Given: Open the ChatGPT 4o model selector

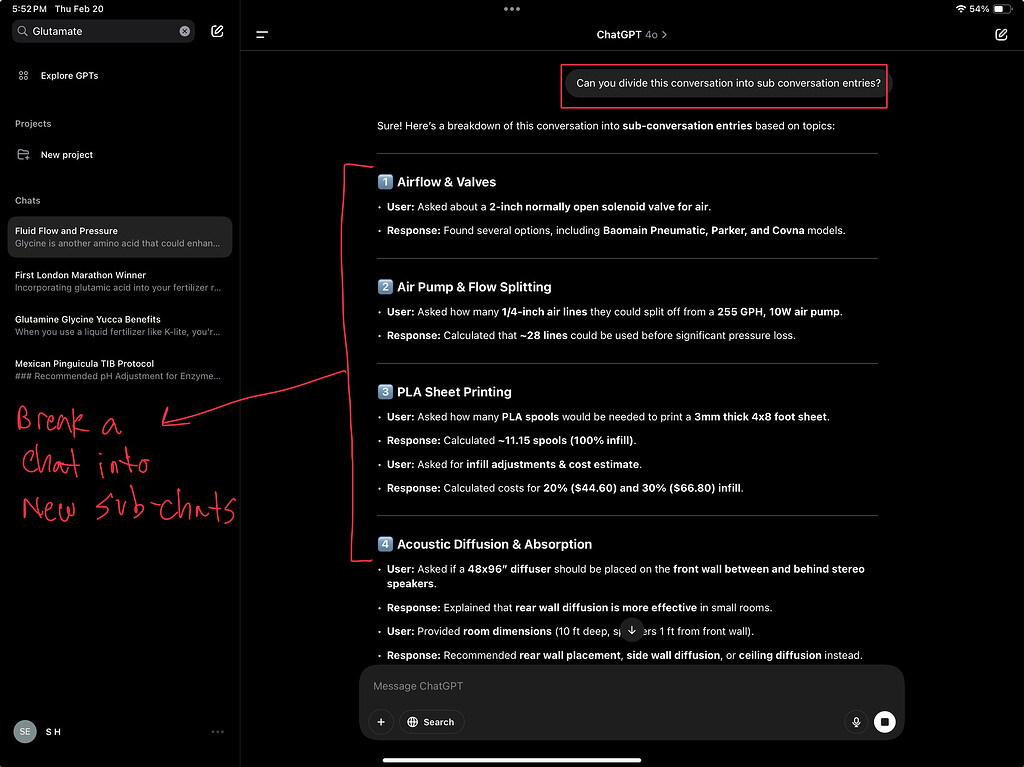Looking at the screenshot, I should (x=631, y=34).
